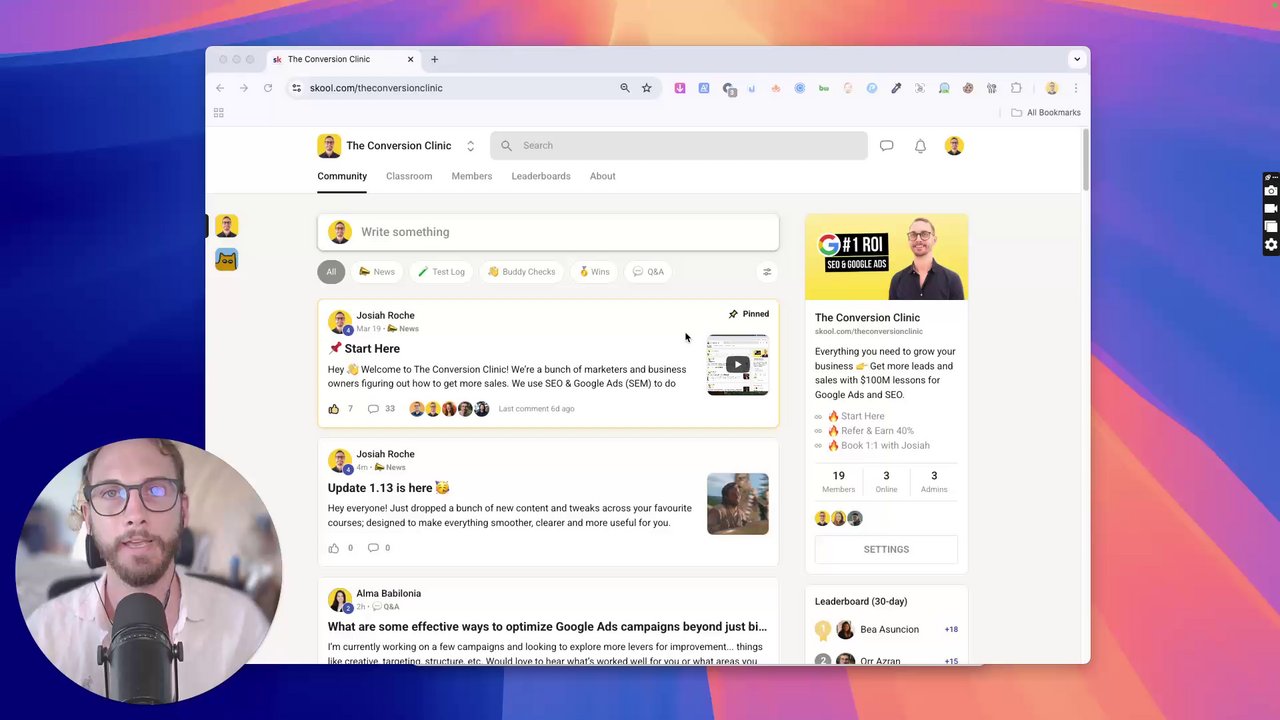Filter posts by Test Log category
Screen dimensions: 1280x720
441,272
